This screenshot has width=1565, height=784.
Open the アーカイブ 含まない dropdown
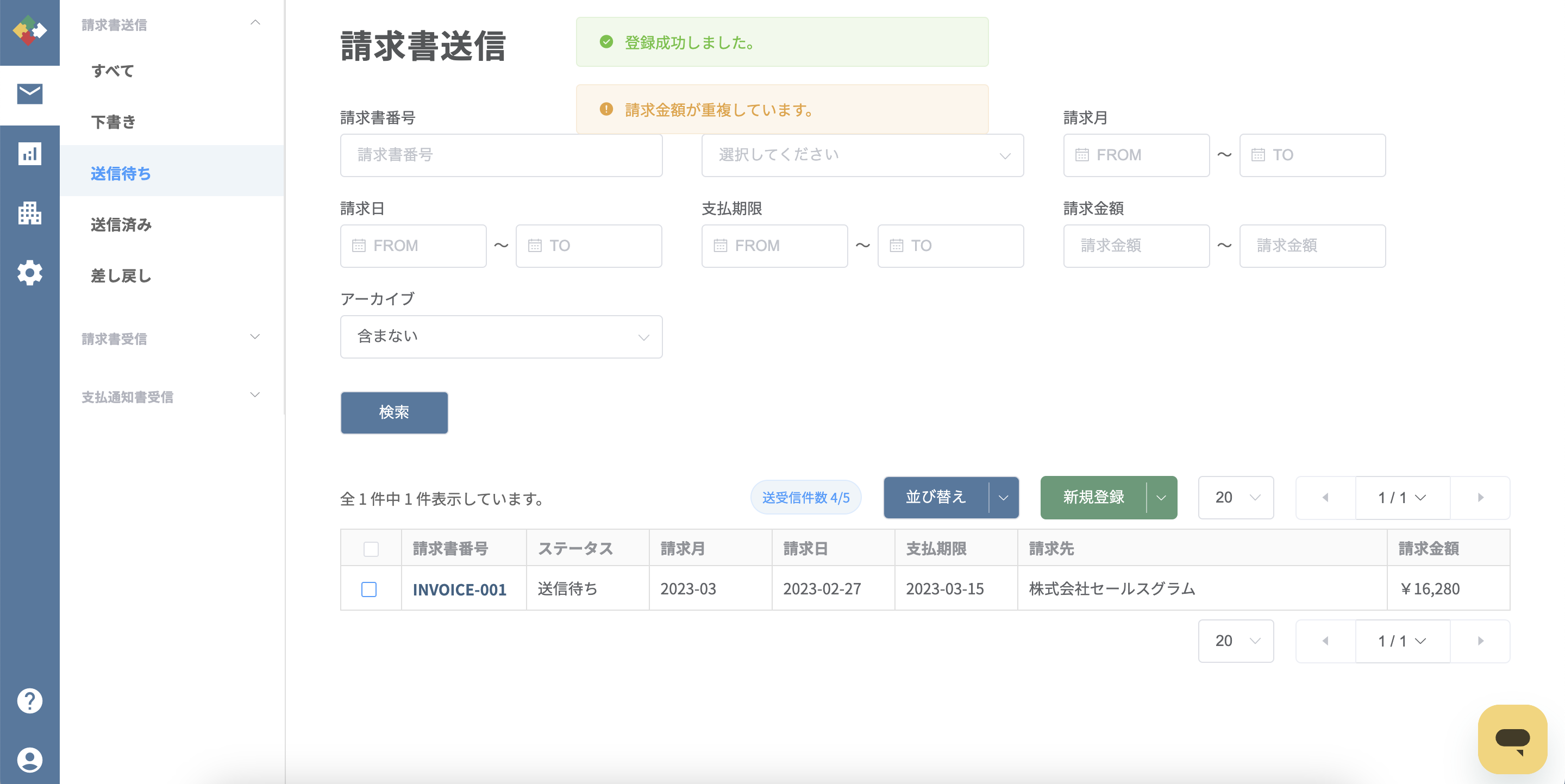tap(501, 336)
